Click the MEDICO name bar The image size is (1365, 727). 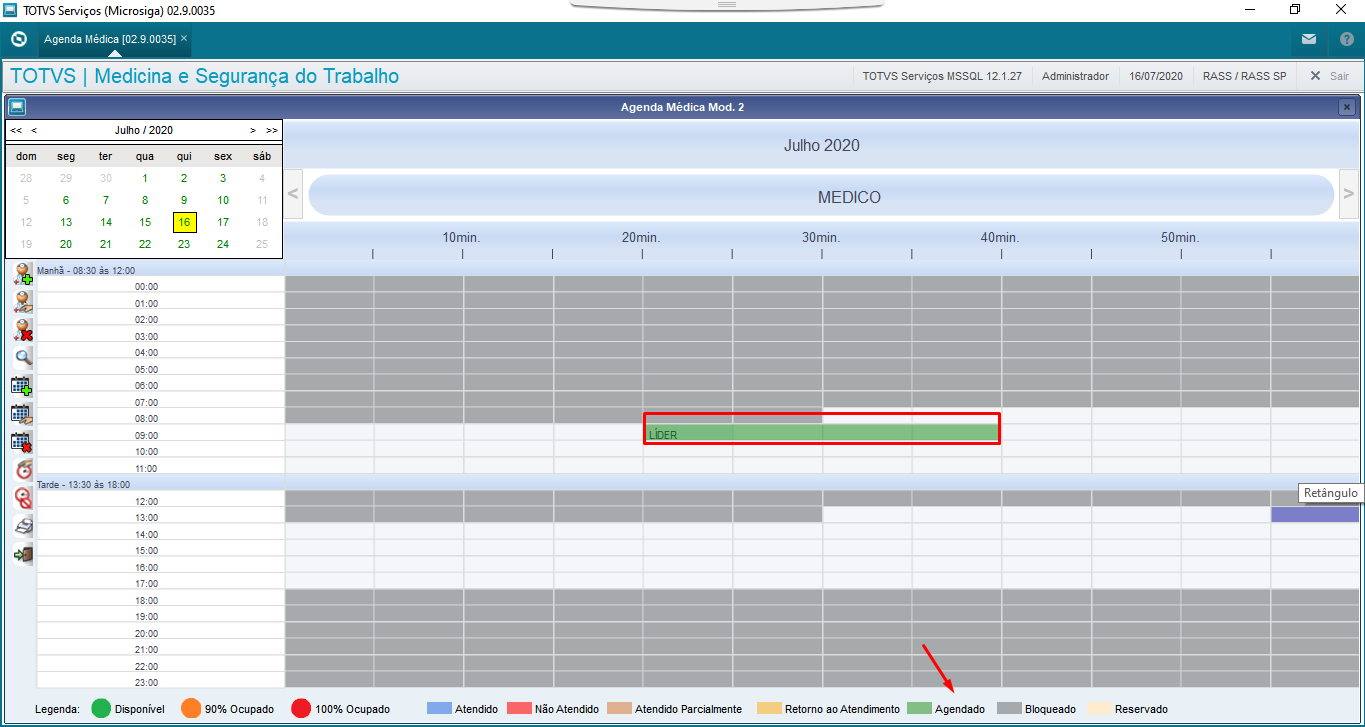click(821, 195)
